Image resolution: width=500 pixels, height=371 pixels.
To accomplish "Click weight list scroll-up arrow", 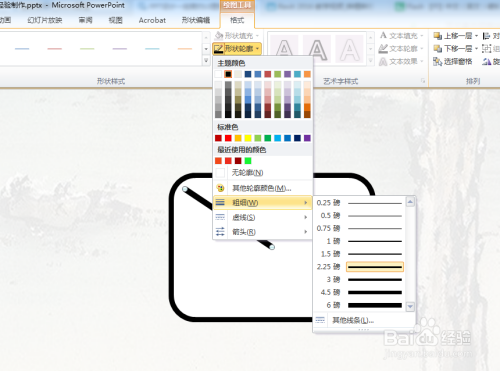I will pyautogui.click(x=410, y=202).
